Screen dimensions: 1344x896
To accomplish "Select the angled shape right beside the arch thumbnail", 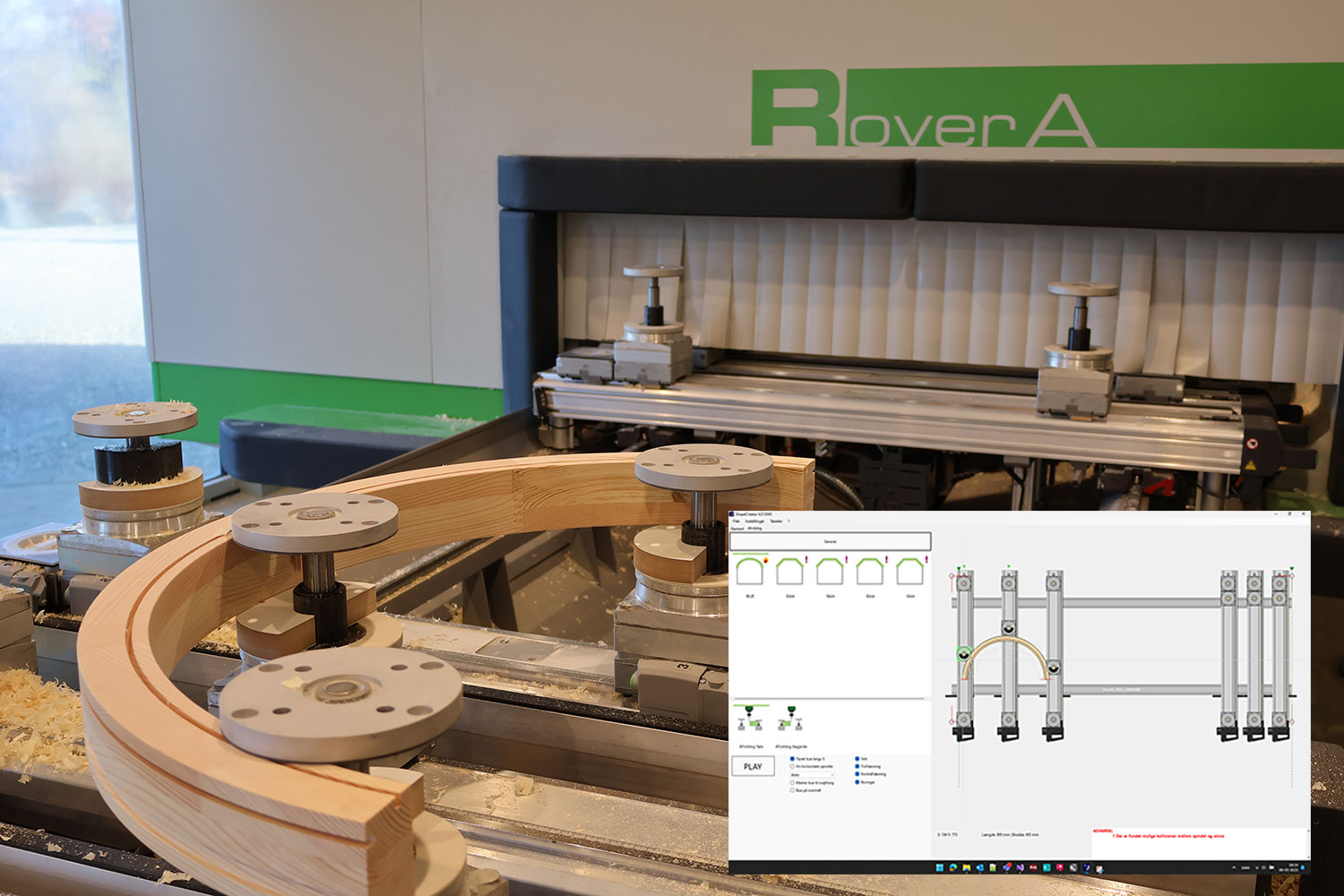I will [790, 571].
